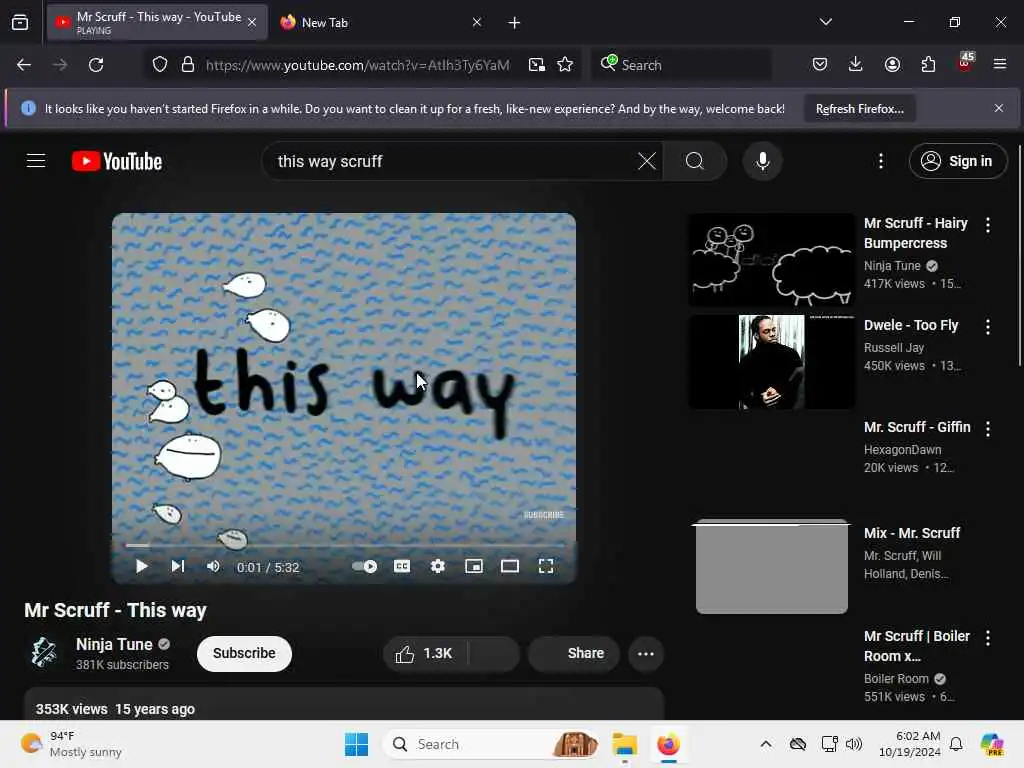Open File Explorer from taskbar

click(624, 744)
